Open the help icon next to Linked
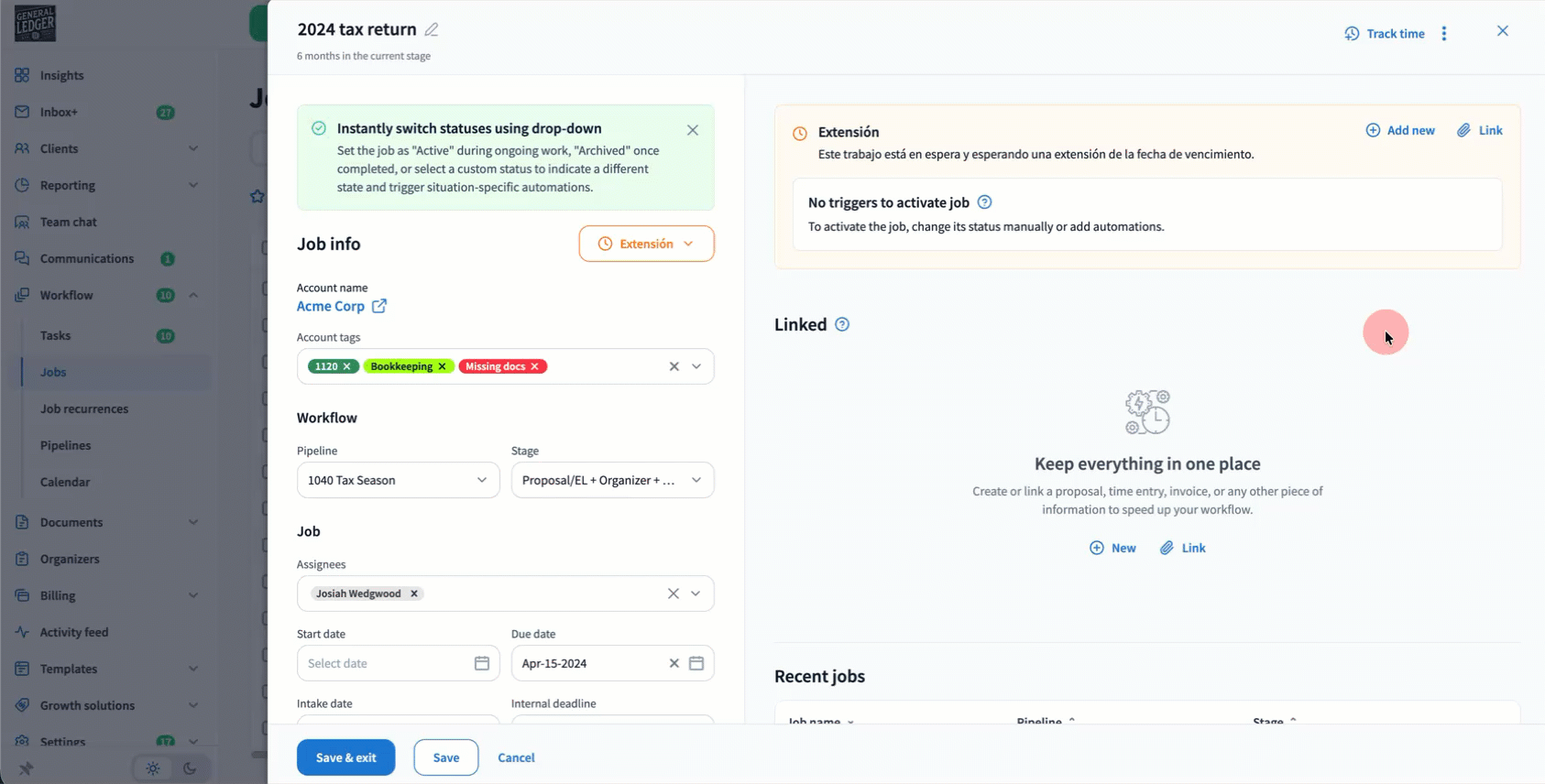Viewport: 1545px width, 784px height. coord(842,324)
